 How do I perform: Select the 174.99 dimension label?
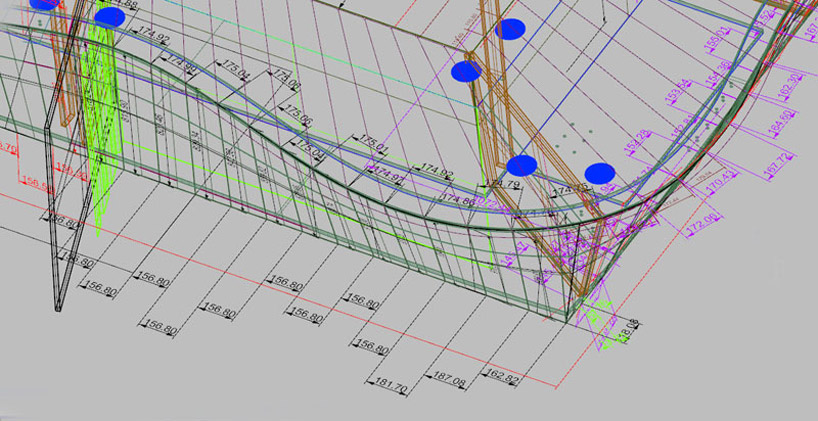click(182, 65)
